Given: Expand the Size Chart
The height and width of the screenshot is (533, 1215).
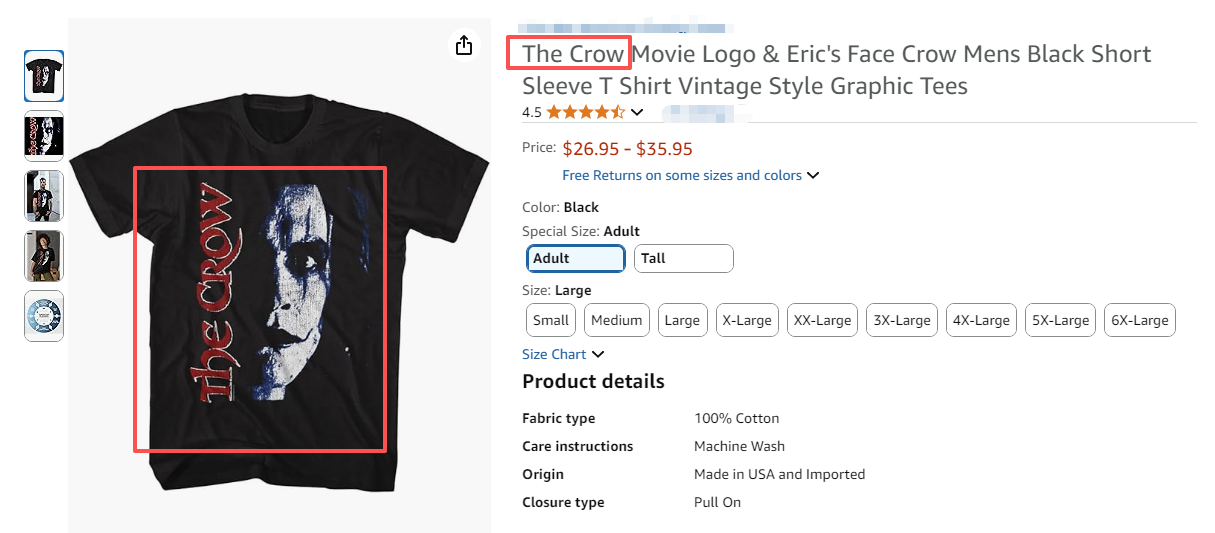Looking at the screenshot, I should point(563,354).
